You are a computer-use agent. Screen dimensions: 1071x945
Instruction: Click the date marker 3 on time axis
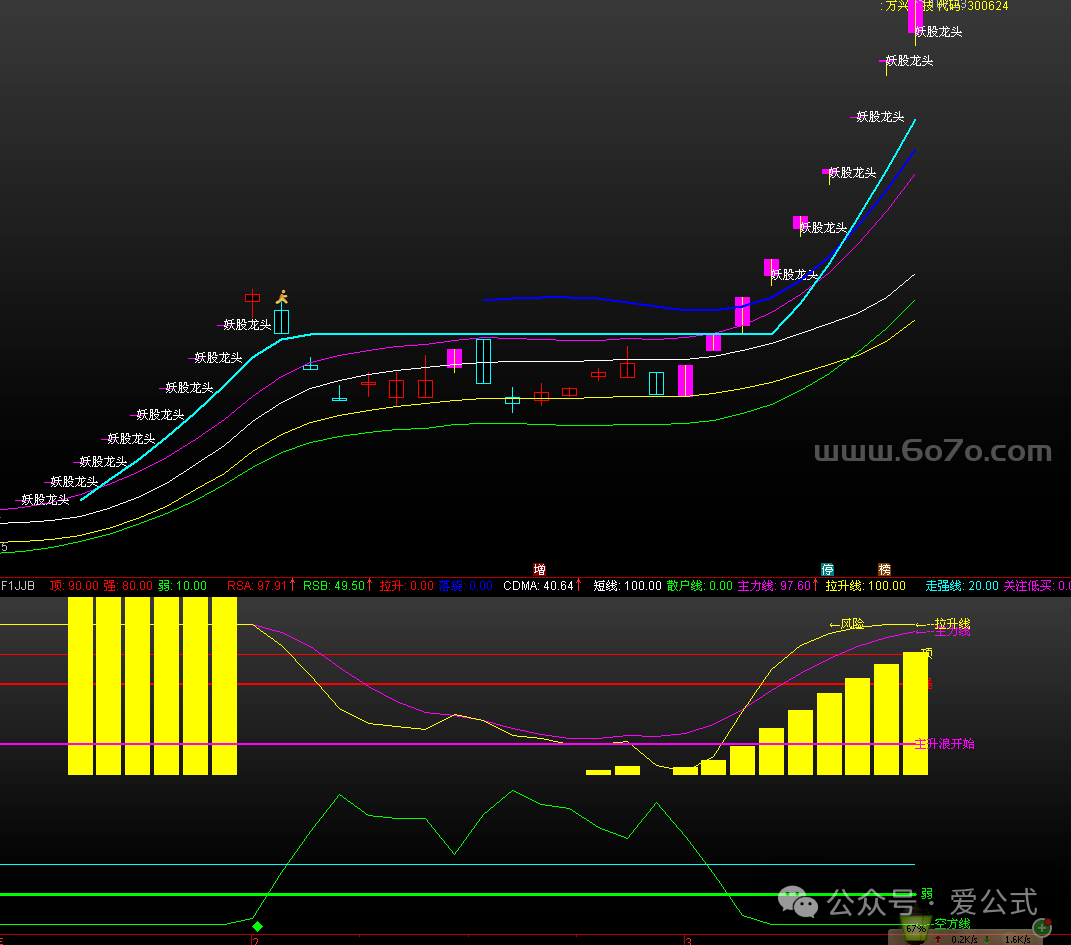pos(688,941)
